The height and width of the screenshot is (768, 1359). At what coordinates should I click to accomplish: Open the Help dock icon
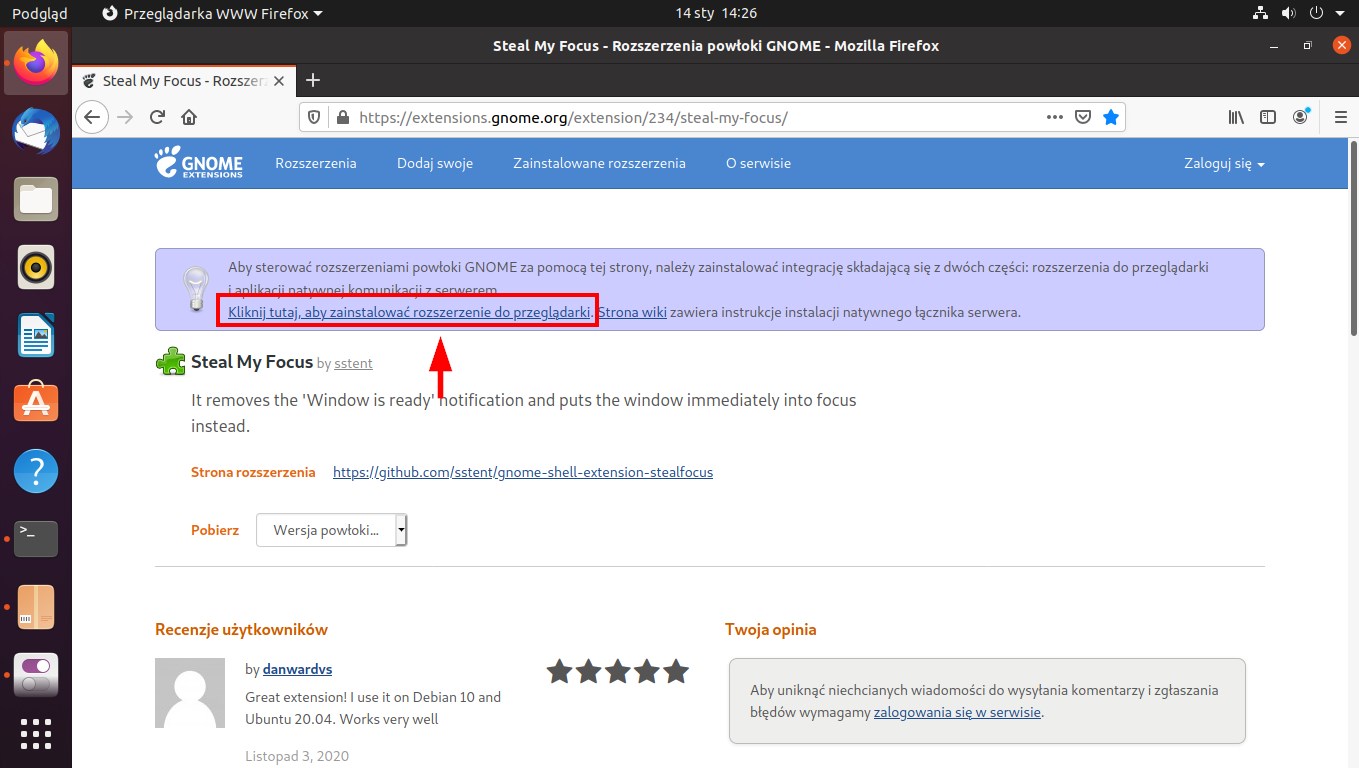coord(36,471)
